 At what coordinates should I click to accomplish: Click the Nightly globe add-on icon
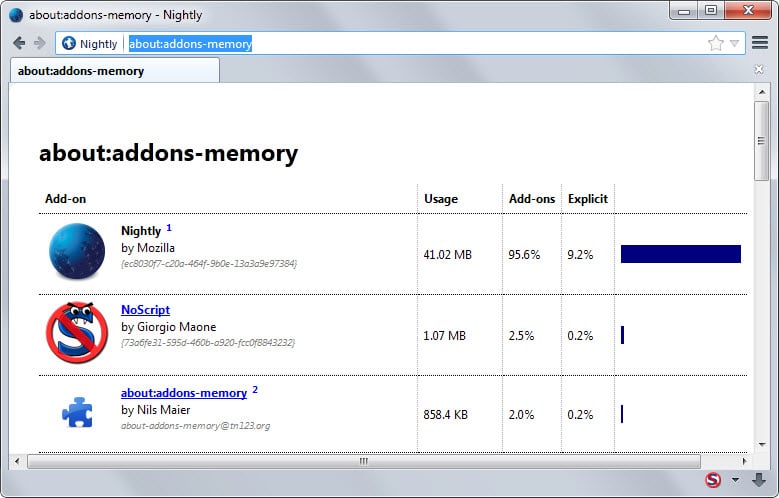point(76,251)
